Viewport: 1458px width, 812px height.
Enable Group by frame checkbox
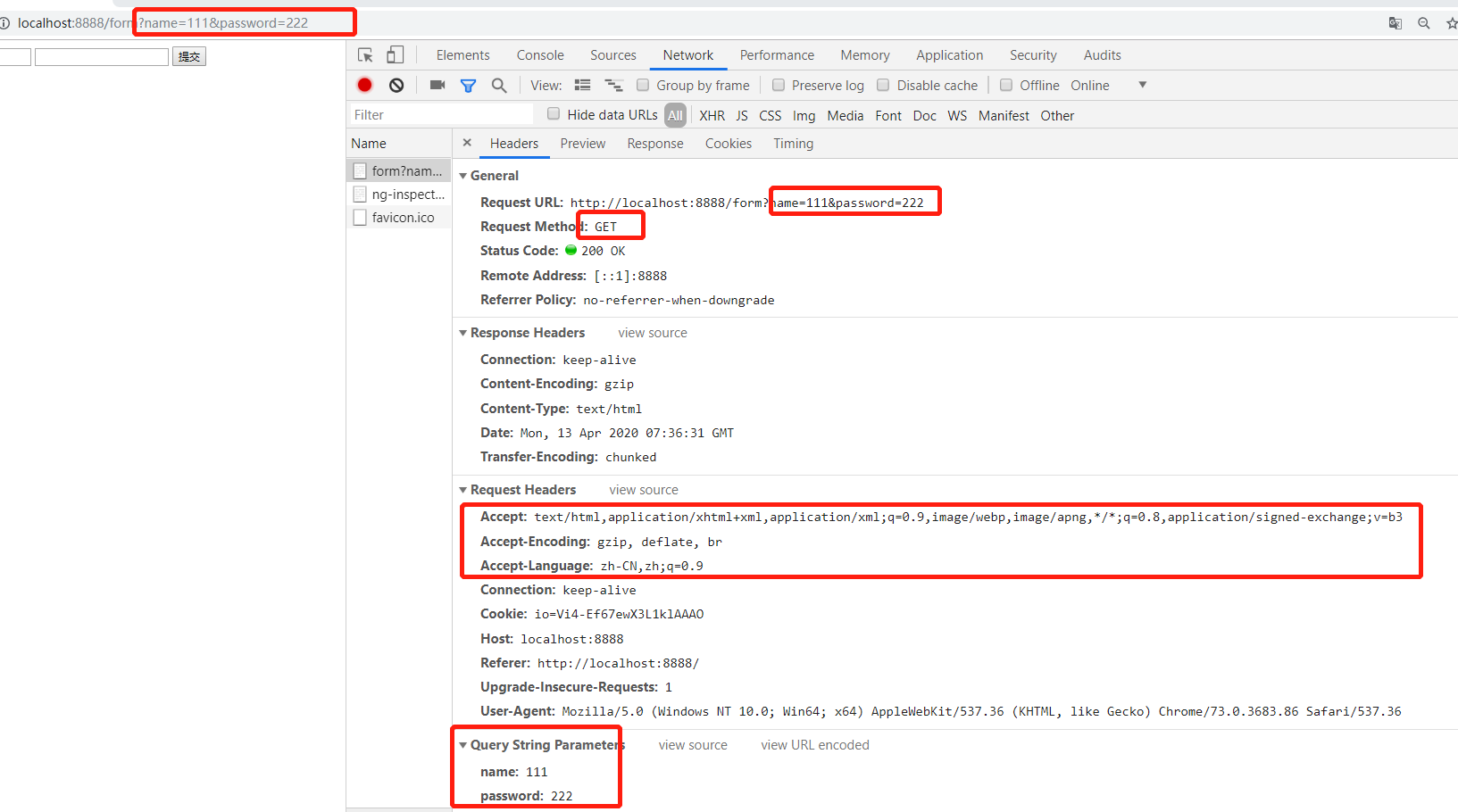pos(643,85)
